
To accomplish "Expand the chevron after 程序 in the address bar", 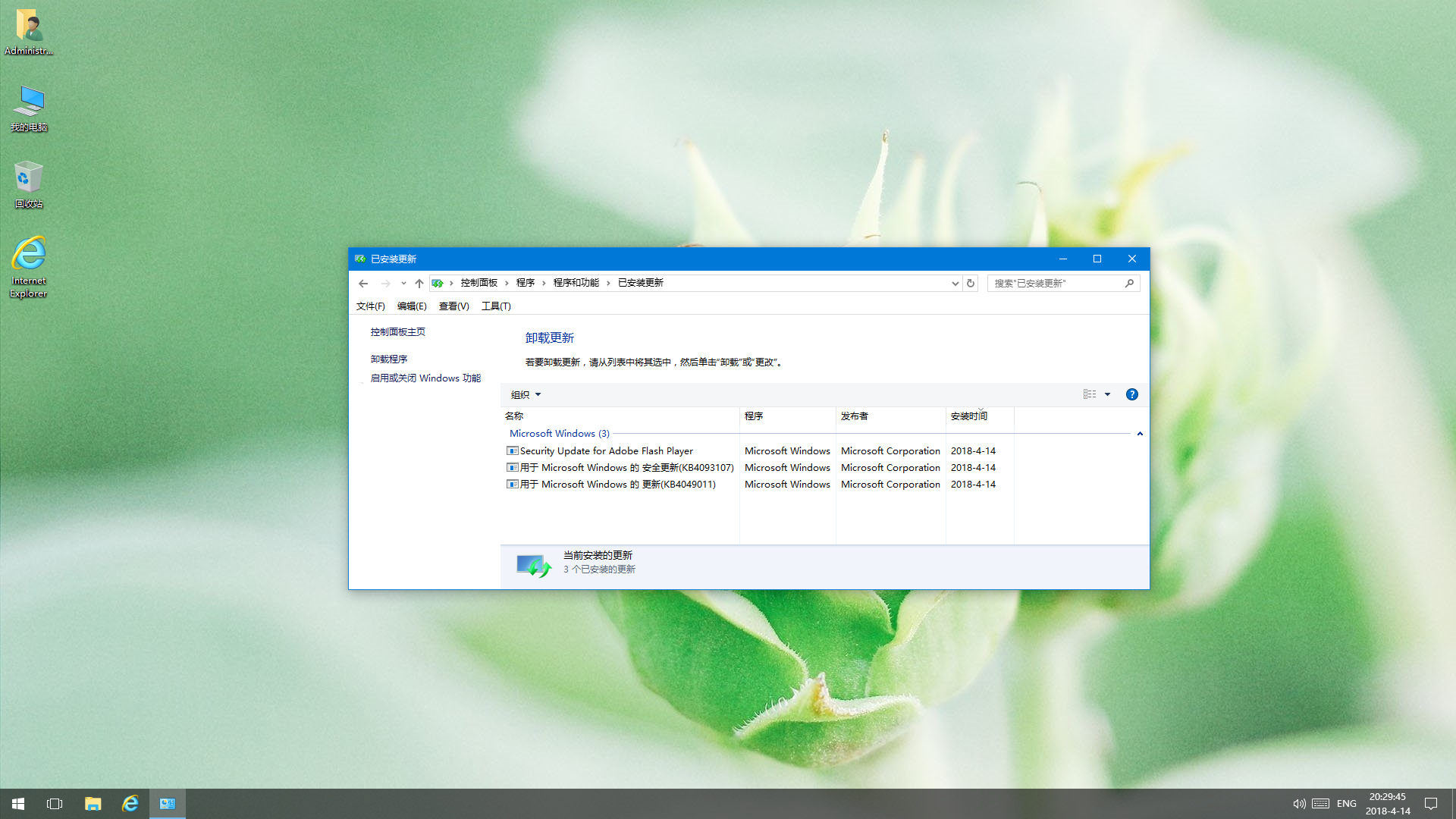I will click(544, 283).
